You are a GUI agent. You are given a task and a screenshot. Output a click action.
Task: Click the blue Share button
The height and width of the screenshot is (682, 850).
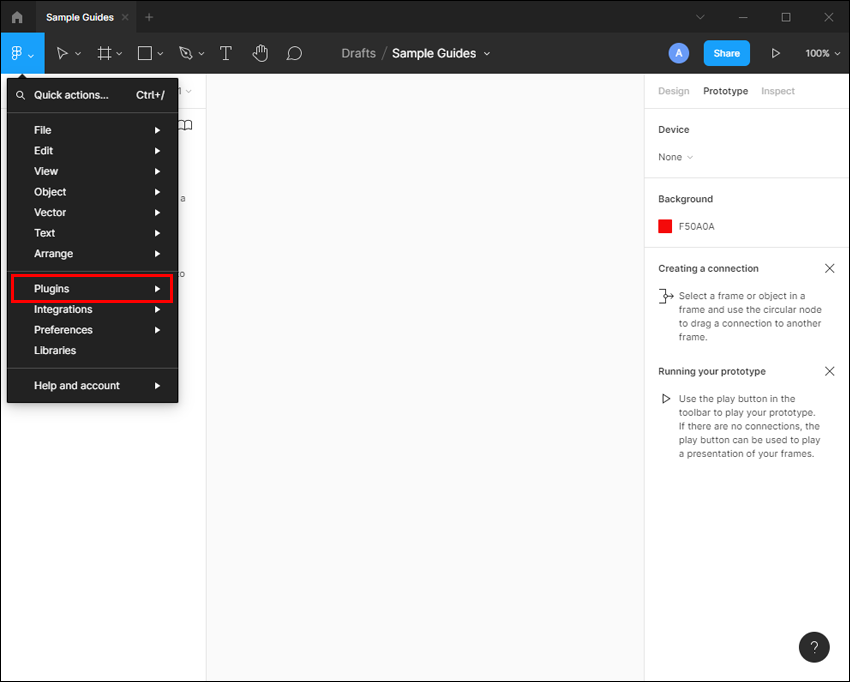726,53
